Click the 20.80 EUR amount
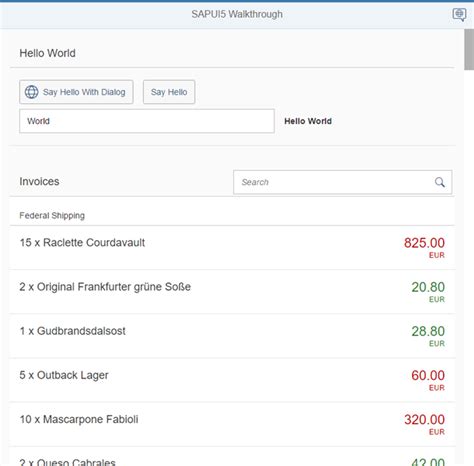Image resolution: width=474 pixels, height=466 pixels. [428, 292]
